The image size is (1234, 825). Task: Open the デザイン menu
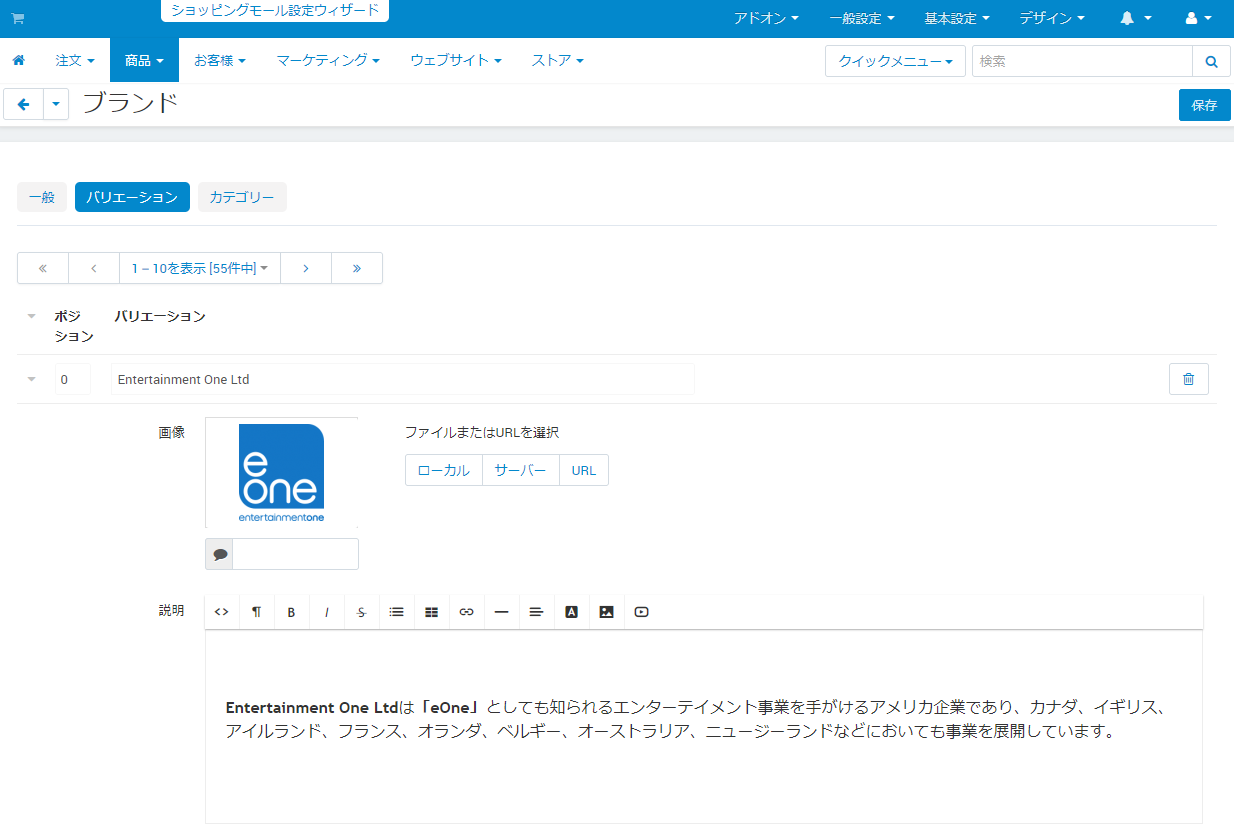tap(1052, 19)
